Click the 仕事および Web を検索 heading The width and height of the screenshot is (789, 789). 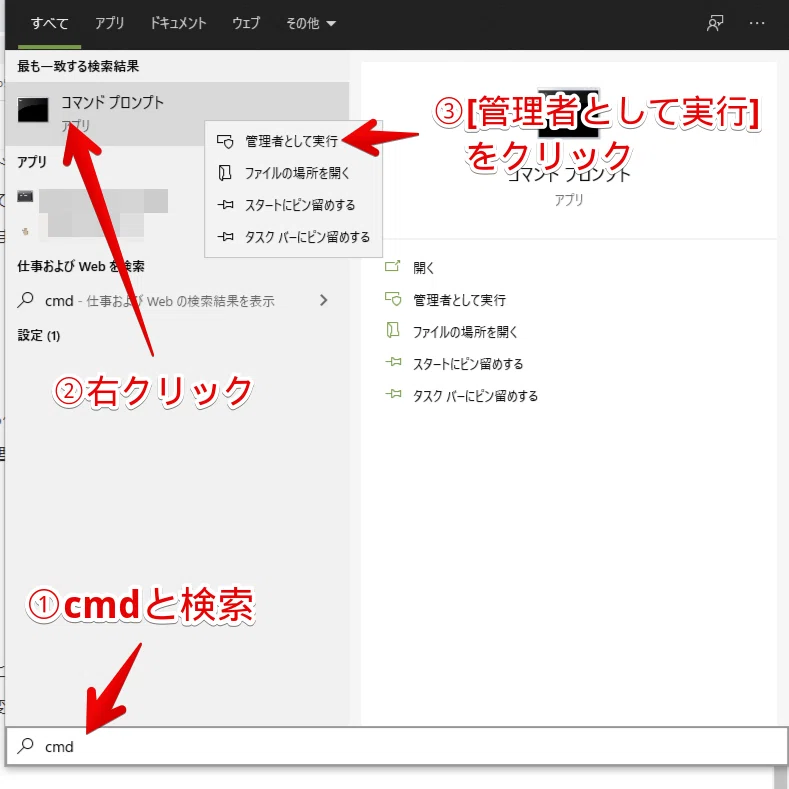(81, 266)
